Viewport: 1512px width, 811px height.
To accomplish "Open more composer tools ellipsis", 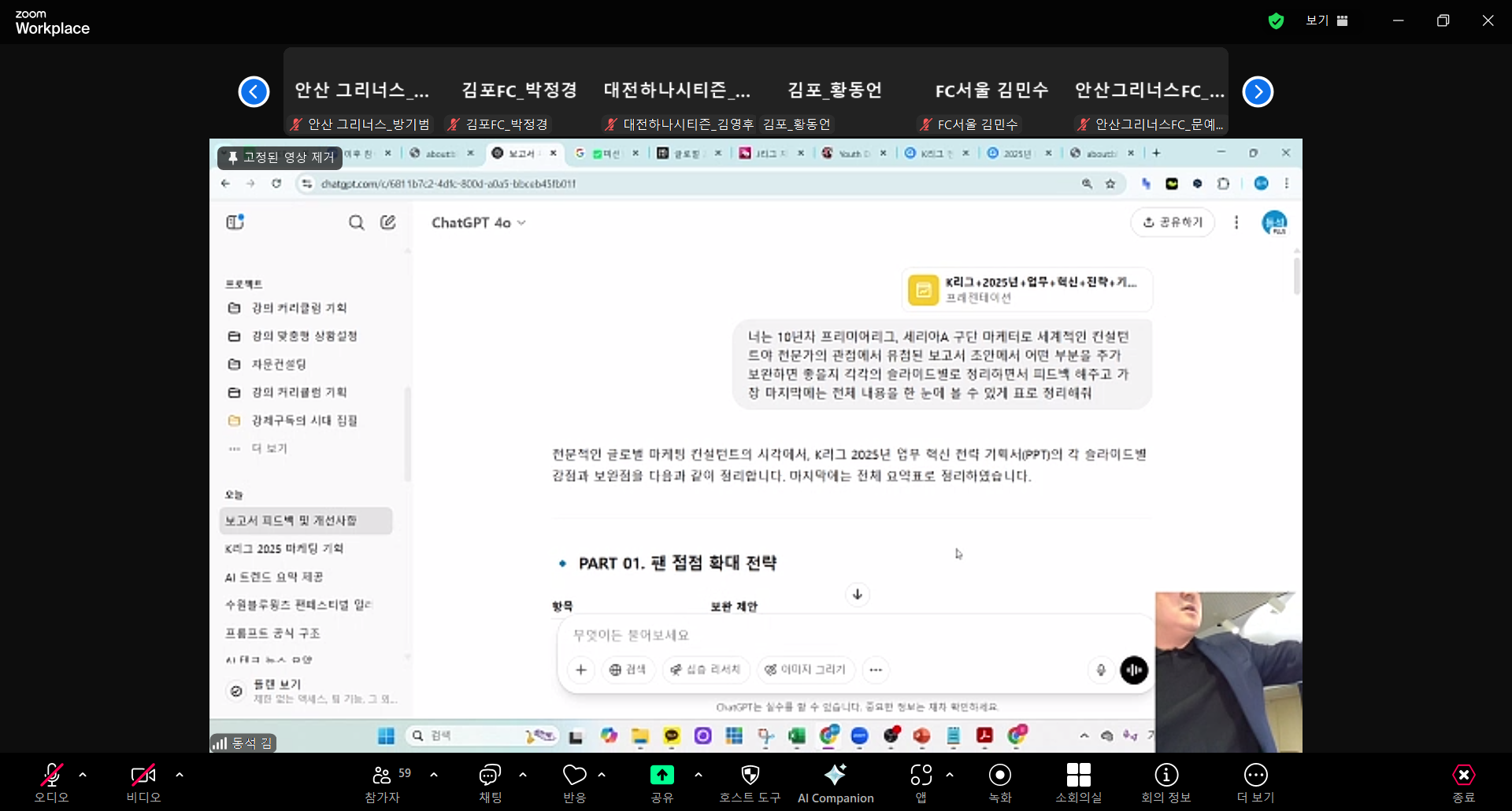I will pos(876,670).
